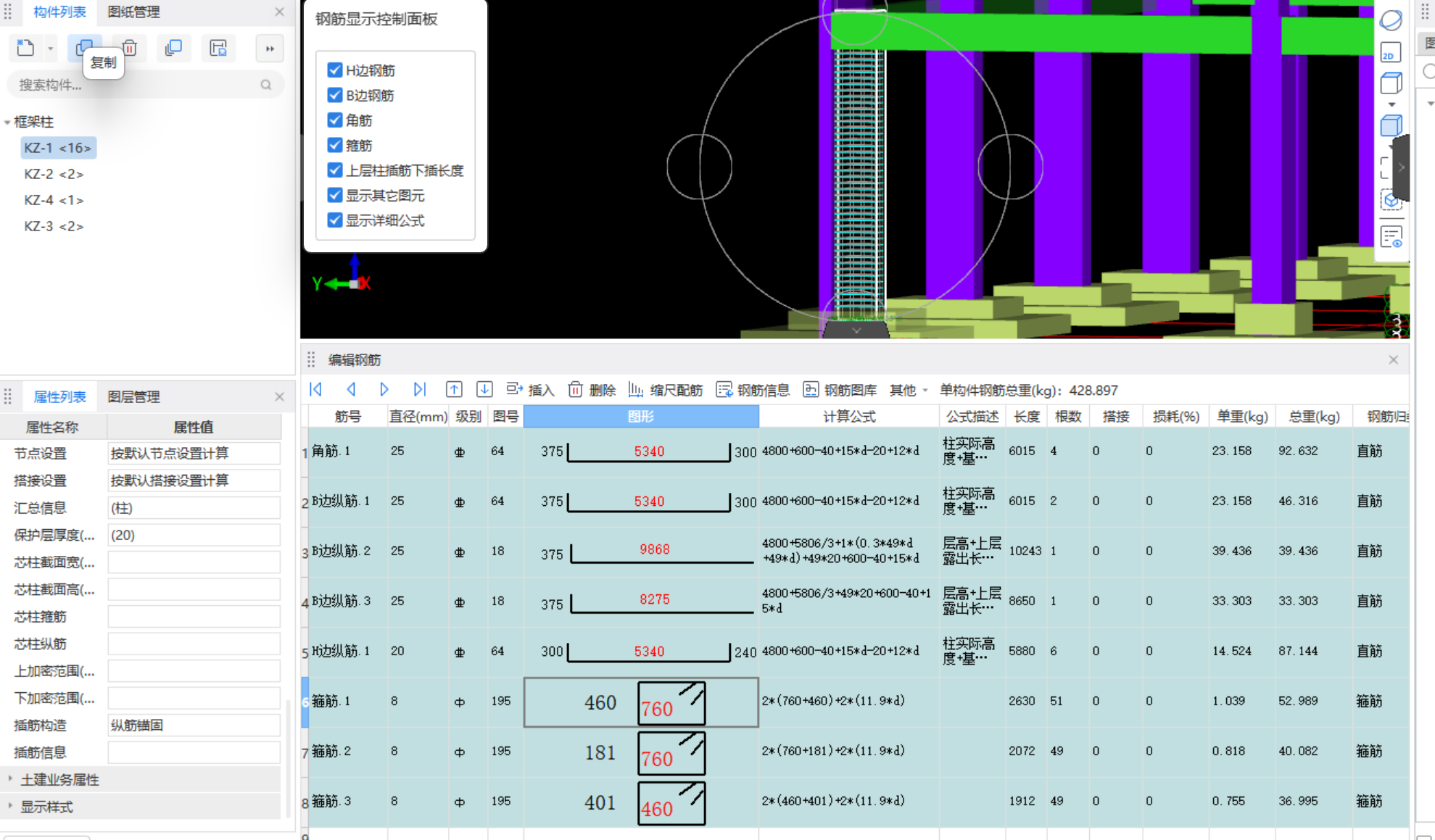Viewport: 1435px width, 840px height.
Task: Go to next rebar record
Action: pyautogui.click(x=384, y=389)
